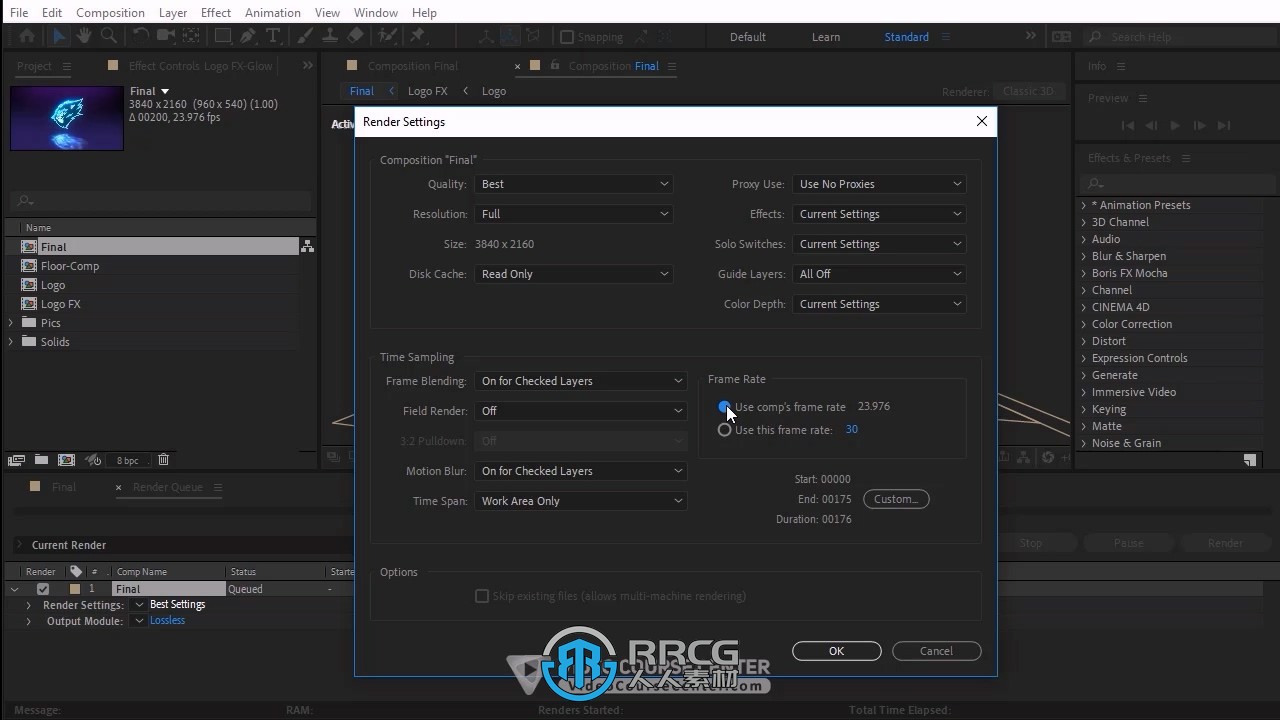This screenshot has height=720, width=1280.
Task: Select the Pan Behind anchor tool
Action: pos(190,36)
